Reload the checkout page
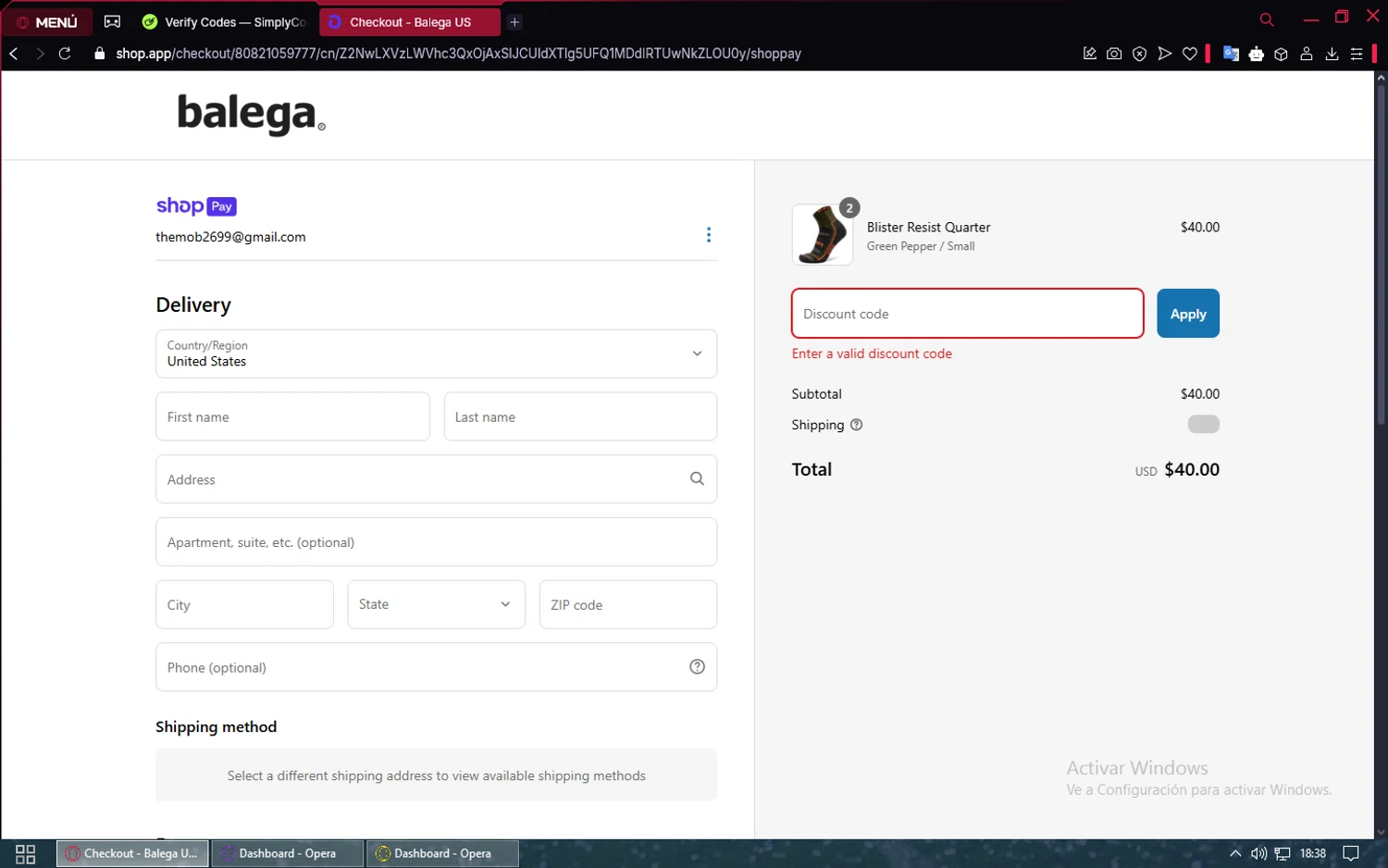 65,54
